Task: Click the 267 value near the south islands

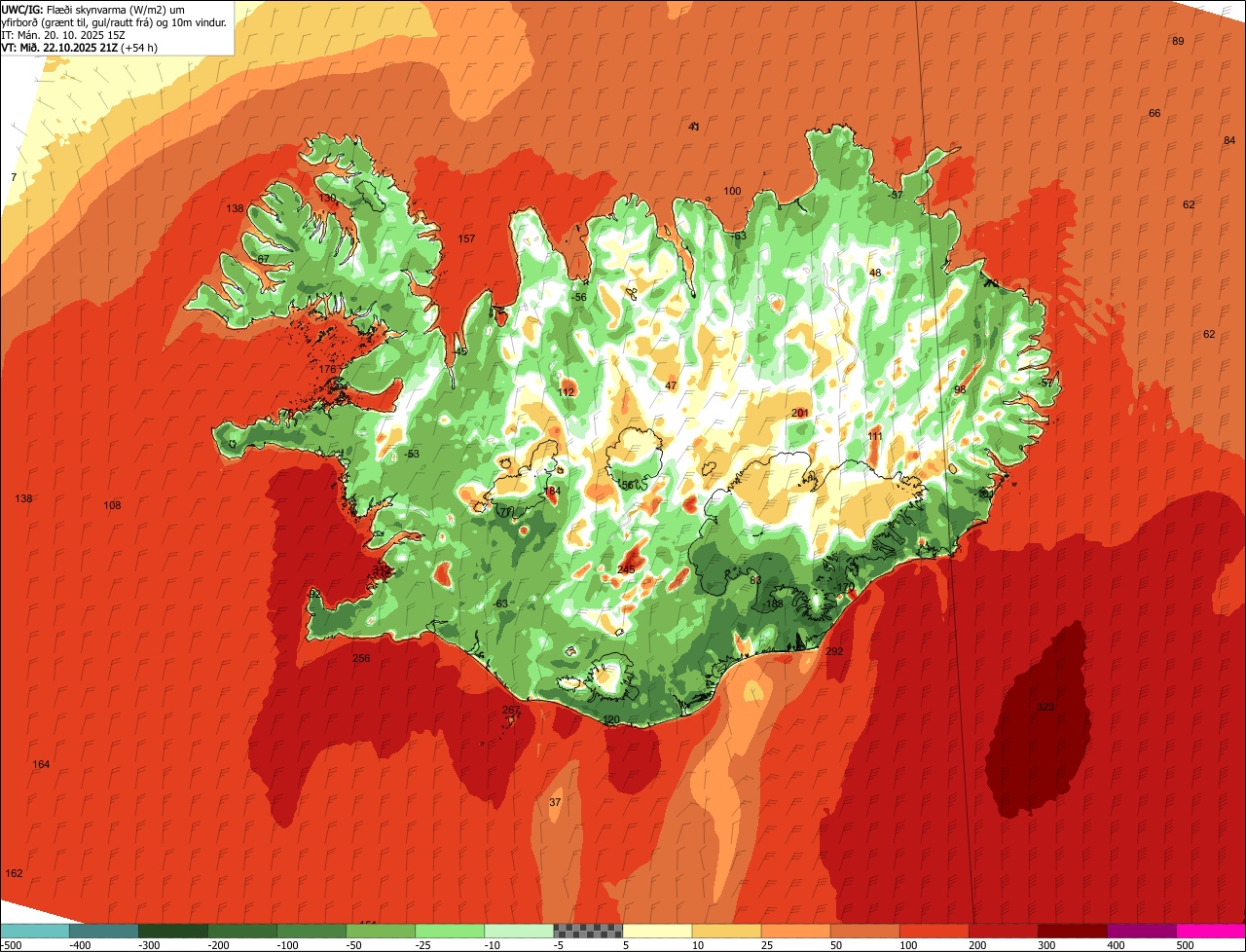Action: pos(511,711)
